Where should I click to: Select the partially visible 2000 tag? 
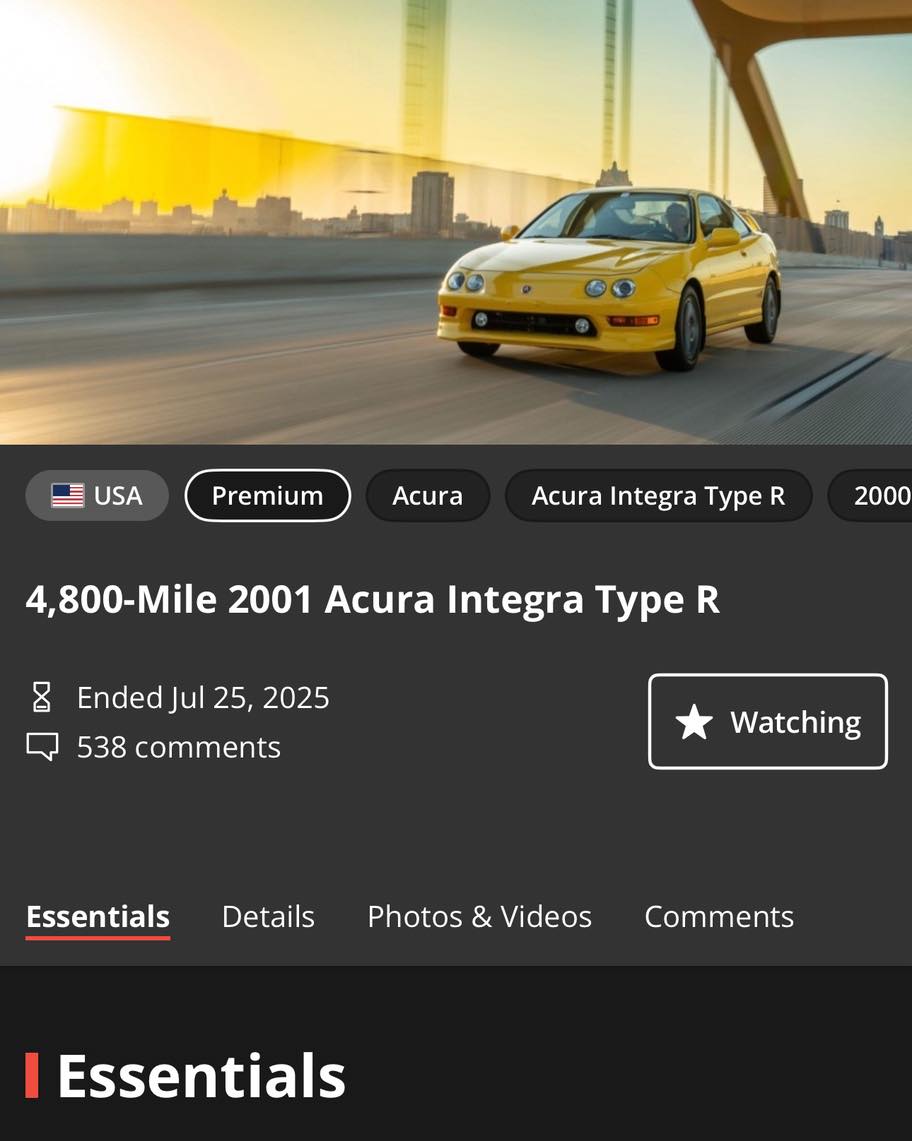(871, 496)
